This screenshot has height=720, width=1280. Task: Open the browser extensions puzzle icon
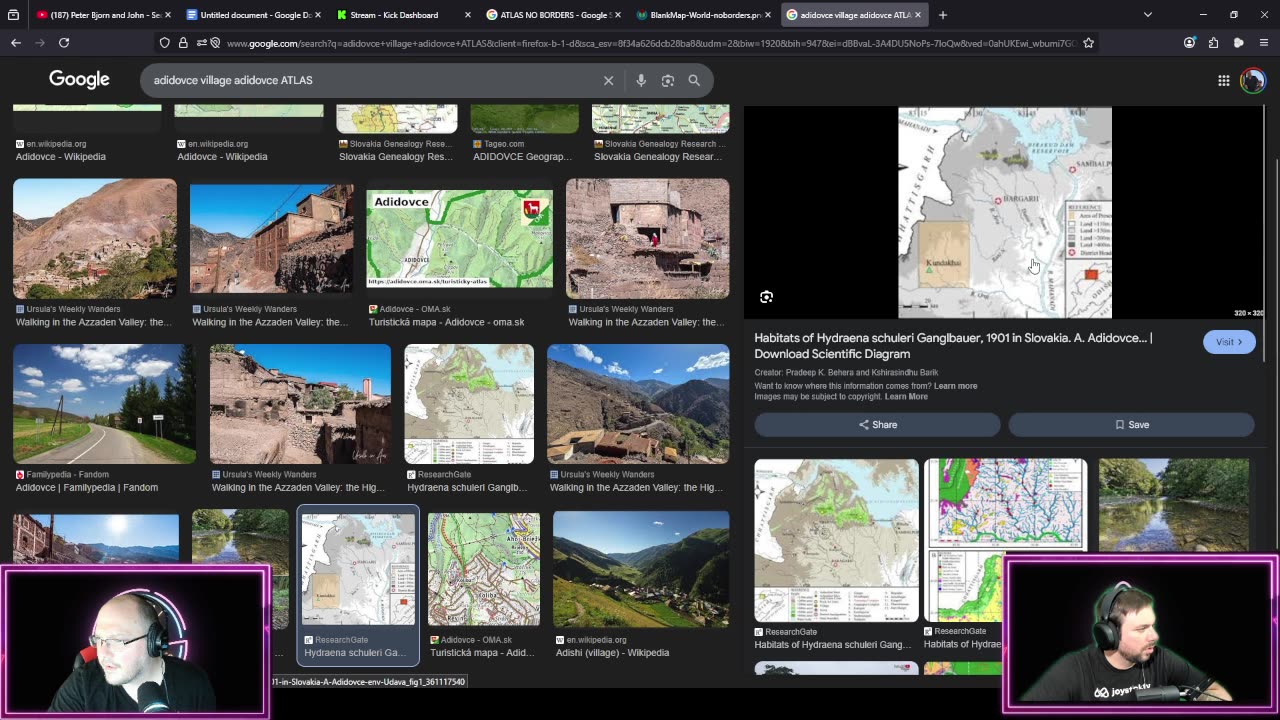1213,43
